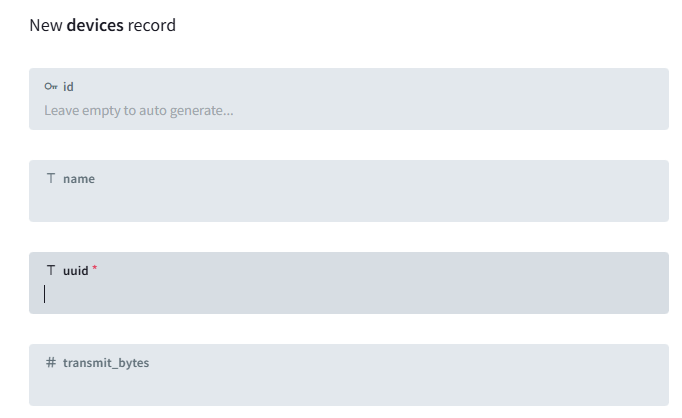The height and width of the screenshot is (418, 682).
Task: Click the "id" field label
Action: 68,87
